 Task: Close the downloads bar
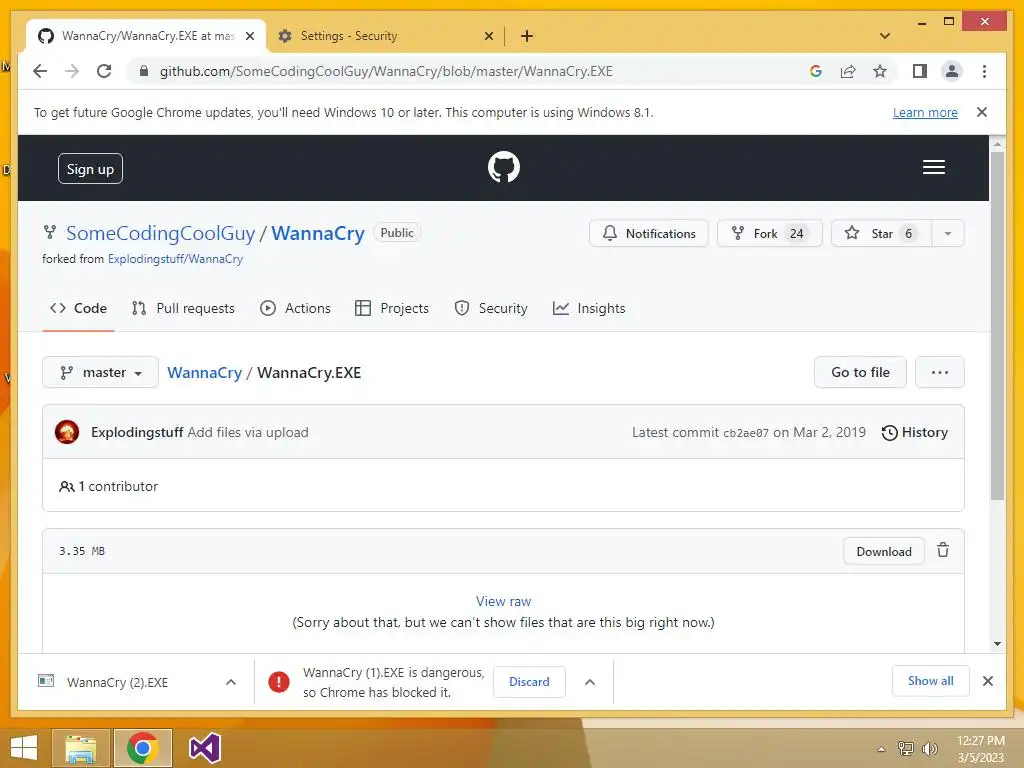[x=987, y=681]
